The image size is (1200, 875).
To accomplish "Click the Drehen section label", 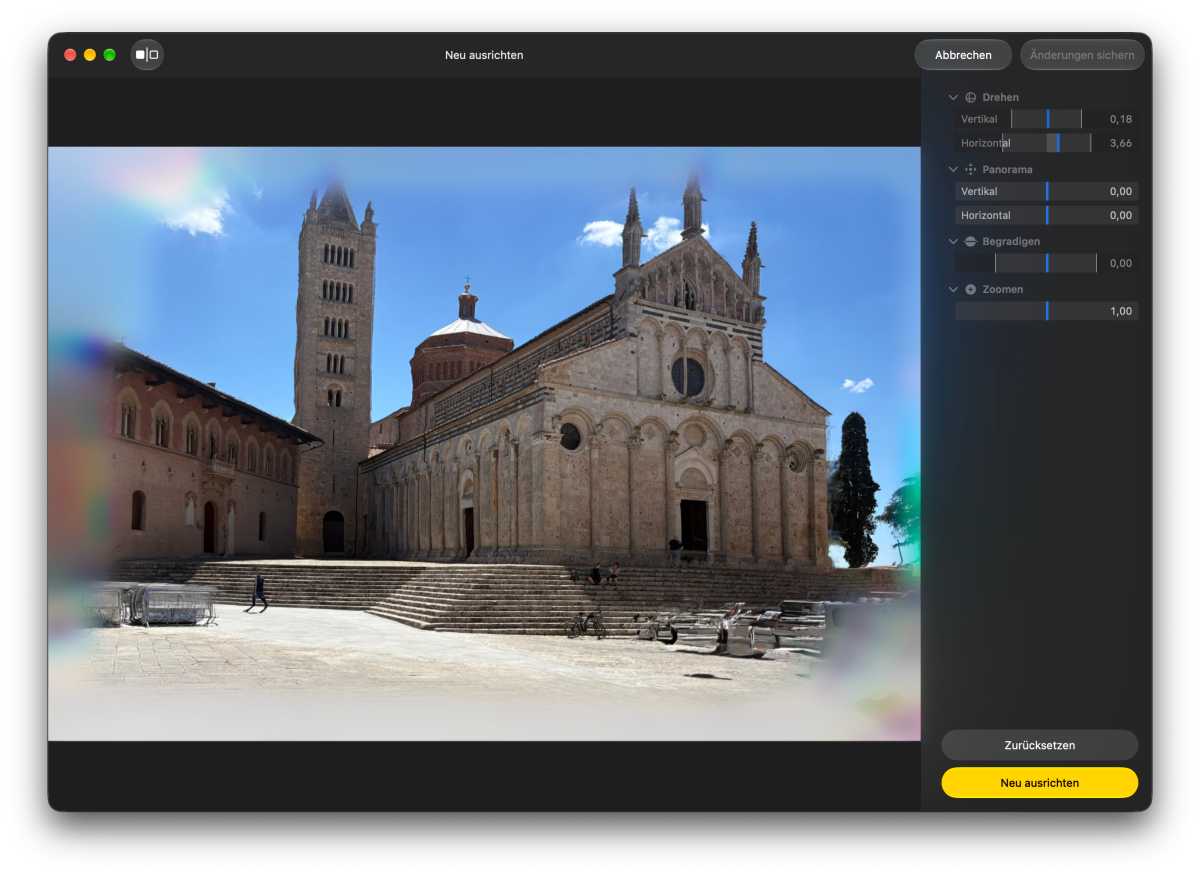I will [1001, 97].
